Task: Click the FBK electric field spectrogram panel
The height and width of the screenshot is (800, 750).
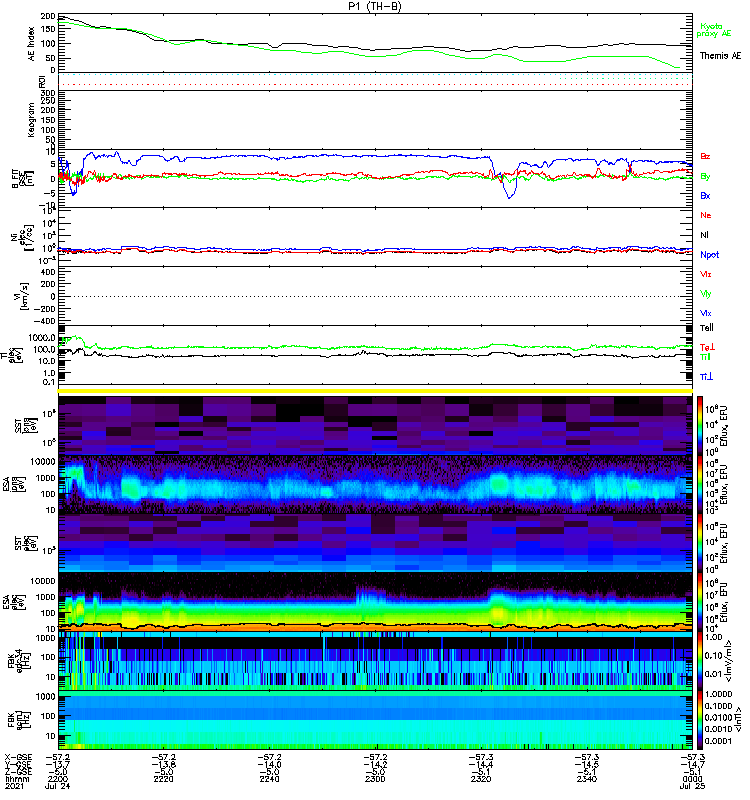Action: click(x=375, y=661)
